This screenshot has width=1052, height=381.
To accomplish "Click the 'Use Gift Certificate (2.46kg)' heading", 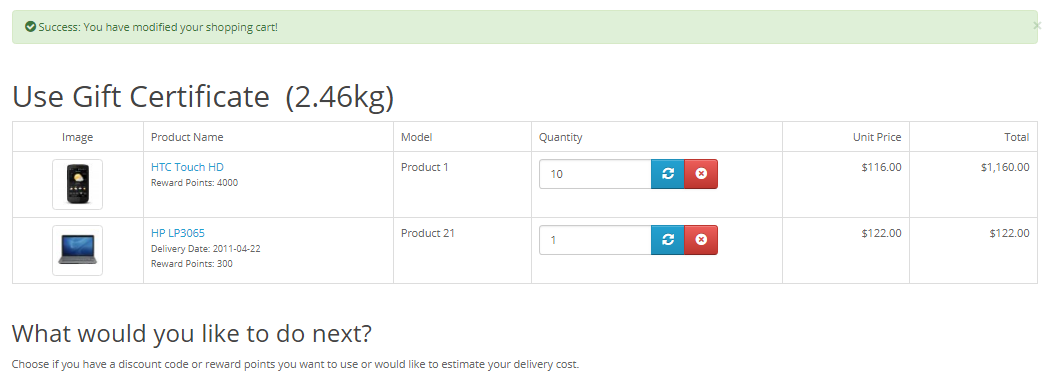I will [203, 97].
